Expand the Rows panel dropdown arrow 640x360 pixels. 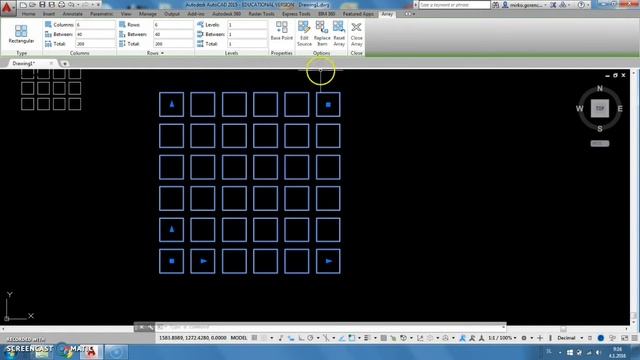coord(162,53)
